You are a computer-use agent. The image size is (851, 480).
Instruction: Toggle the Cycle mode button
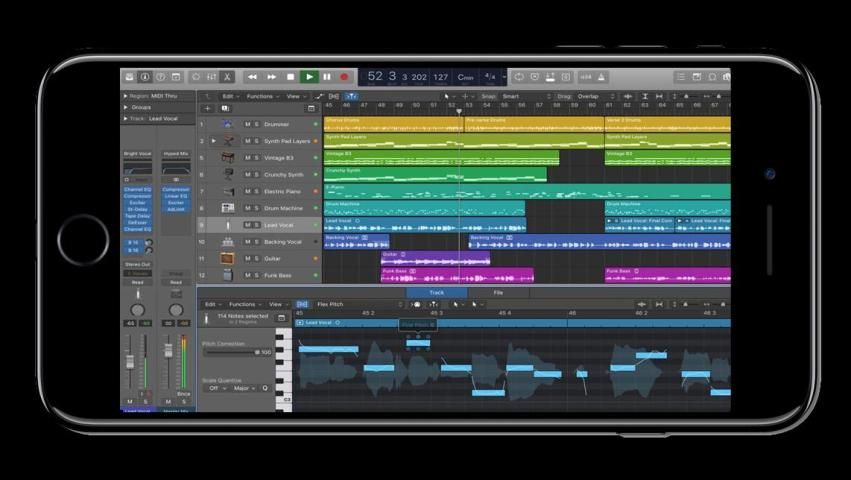518,77
